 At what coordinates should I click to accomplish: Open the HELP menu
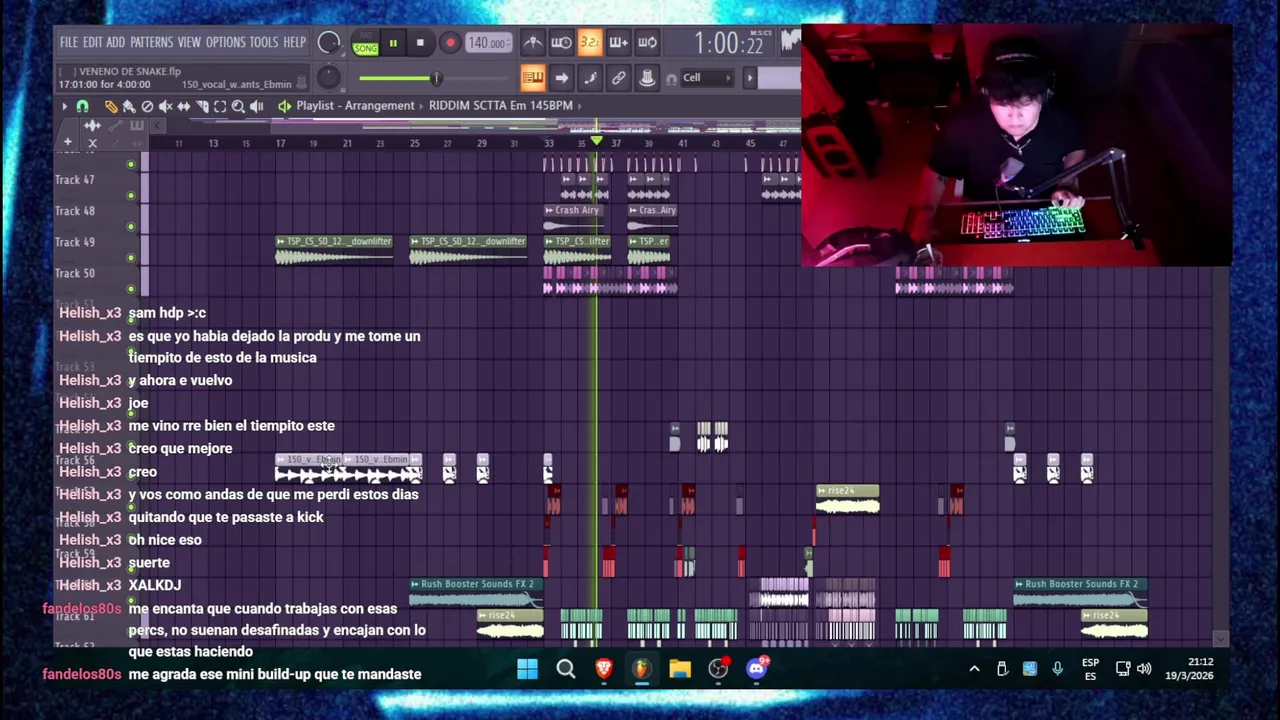click(x=294, y=42)
